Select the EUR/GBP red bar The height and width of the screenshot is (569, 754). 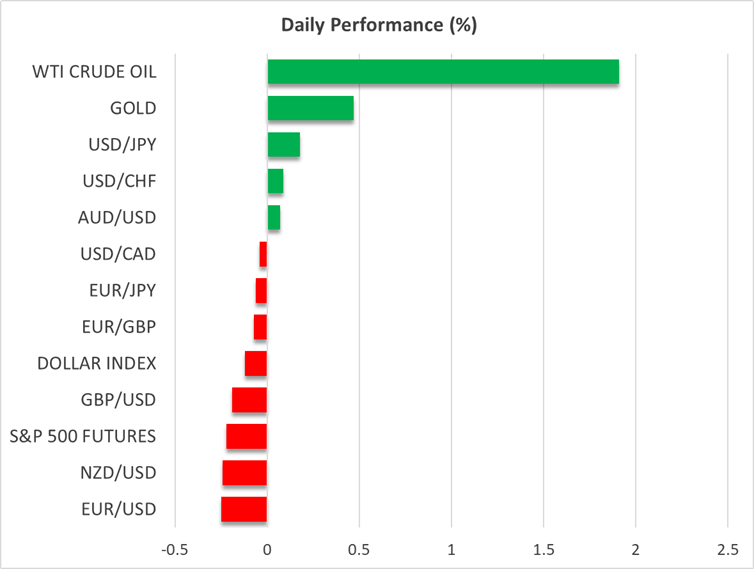(x=260, y=327)
